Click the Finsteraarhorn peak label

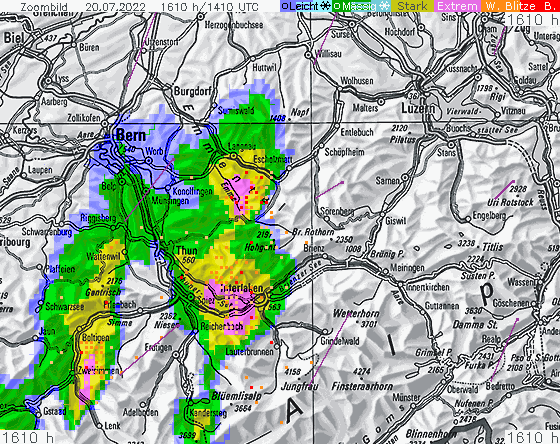click(362, 386)
